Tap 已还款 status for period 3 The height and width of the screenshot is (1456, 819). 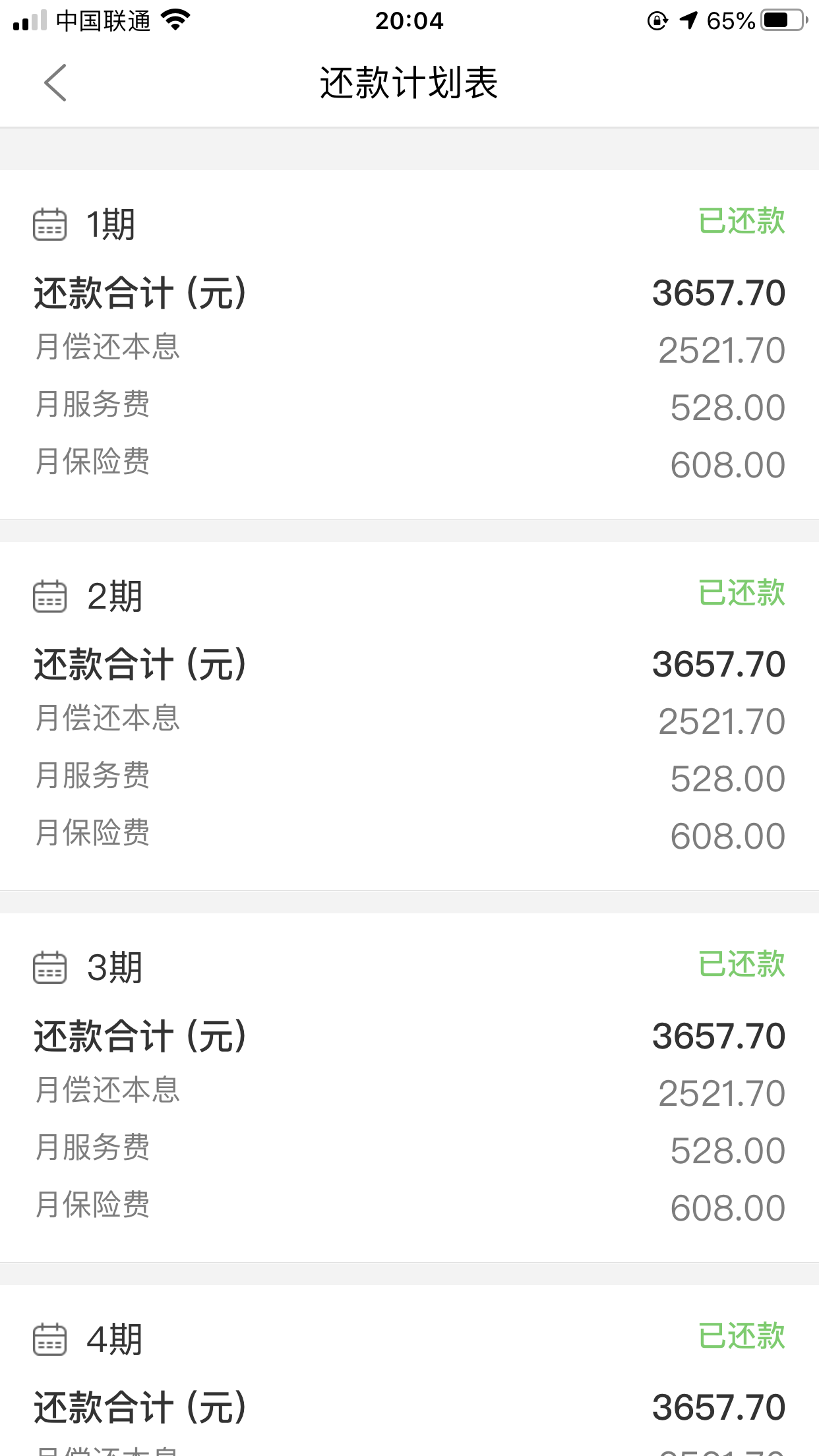click(741, 964)
